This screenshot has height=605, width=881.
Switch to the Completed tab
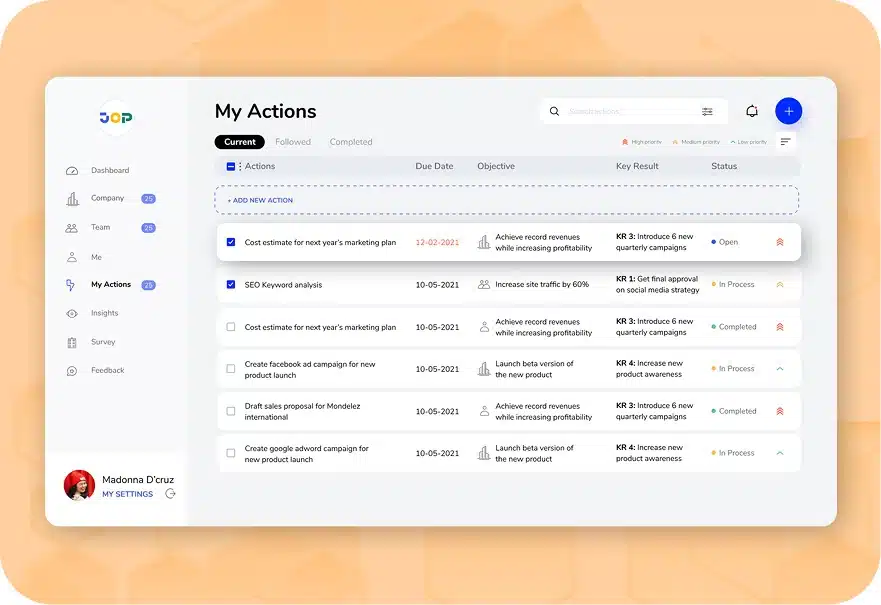pos(351,141)
